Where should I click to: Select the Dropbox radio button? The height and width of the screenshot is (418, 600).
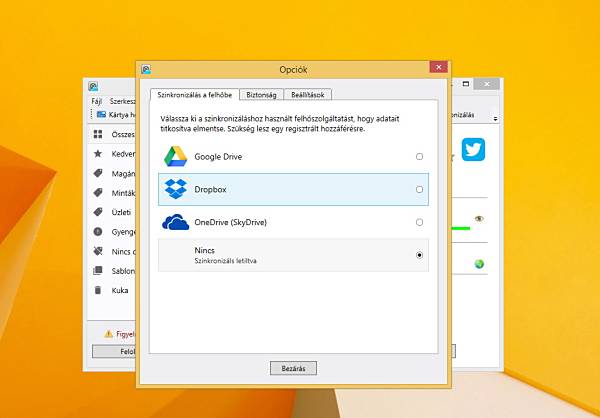click(x=419, y=189)
